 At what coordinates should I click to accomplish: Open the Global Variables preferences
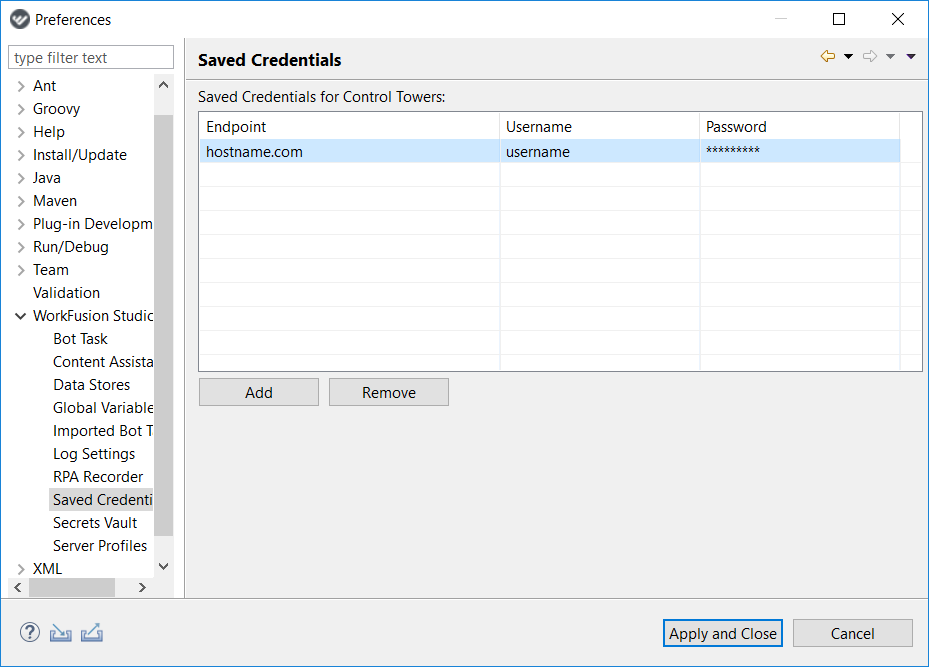click(102, 408)
